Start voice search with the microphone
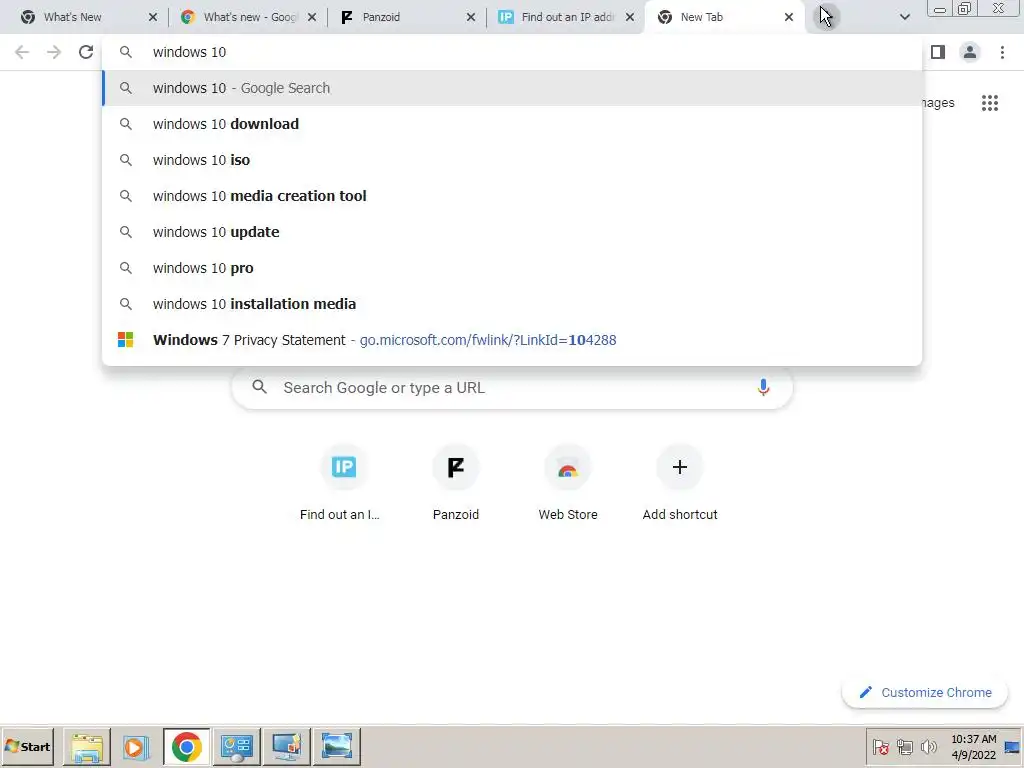 click(763, 387)
